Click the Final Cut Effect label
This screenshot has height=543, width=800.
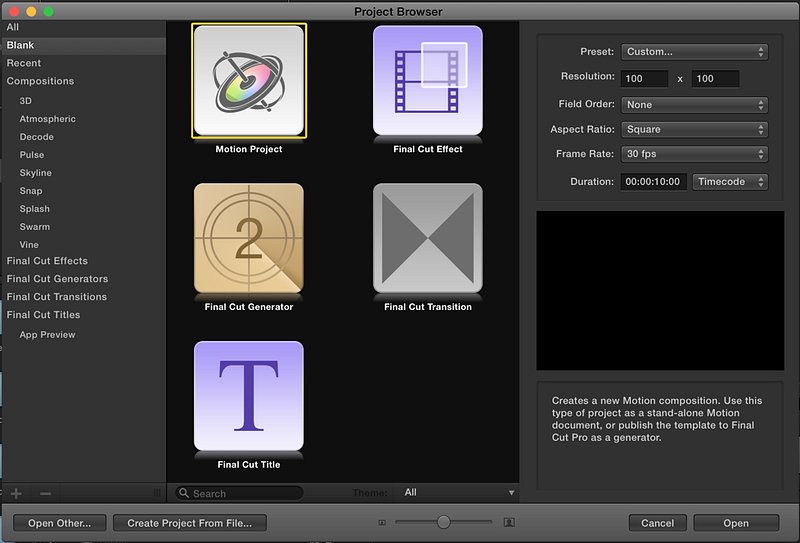[428, 149]
